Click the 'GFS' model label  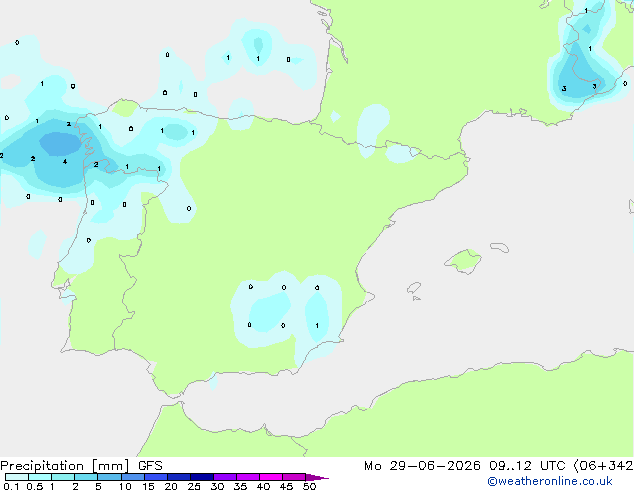point(150,466)
